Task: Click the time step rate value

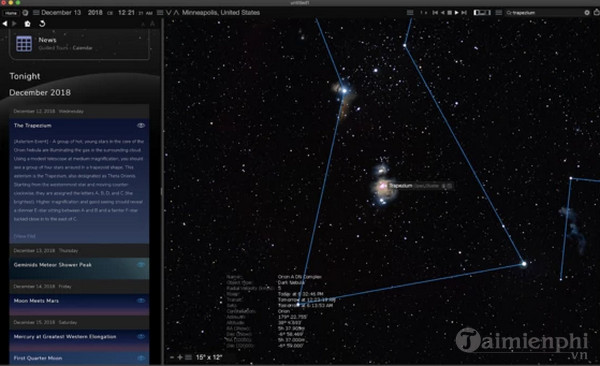Action: [x=424, y=13]
